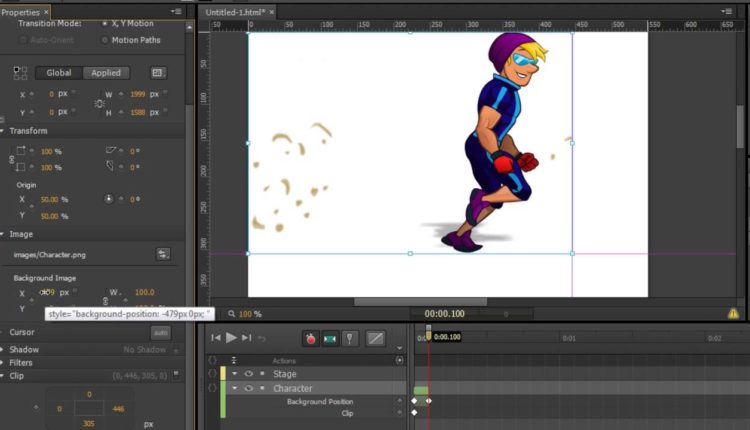Open Character actions curly braces icon
This screenshot has height=430, width=750.
[212, 388]
